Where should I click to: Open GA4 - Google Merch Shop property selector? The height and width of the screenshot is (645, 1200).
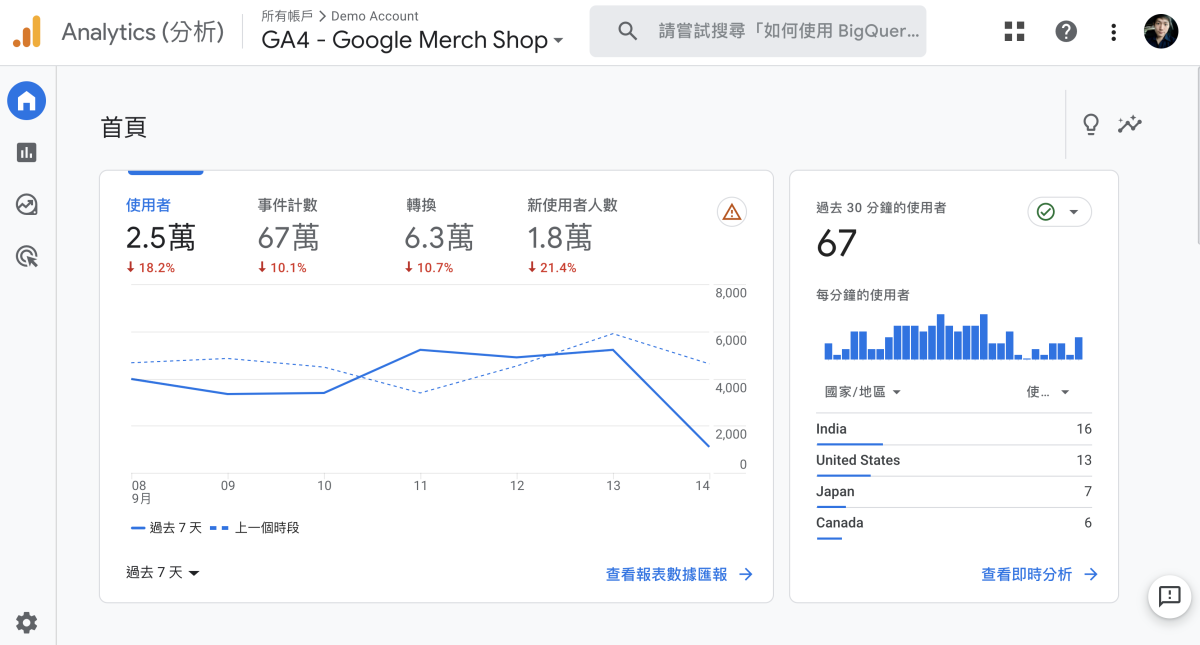[x=412, y=40]
